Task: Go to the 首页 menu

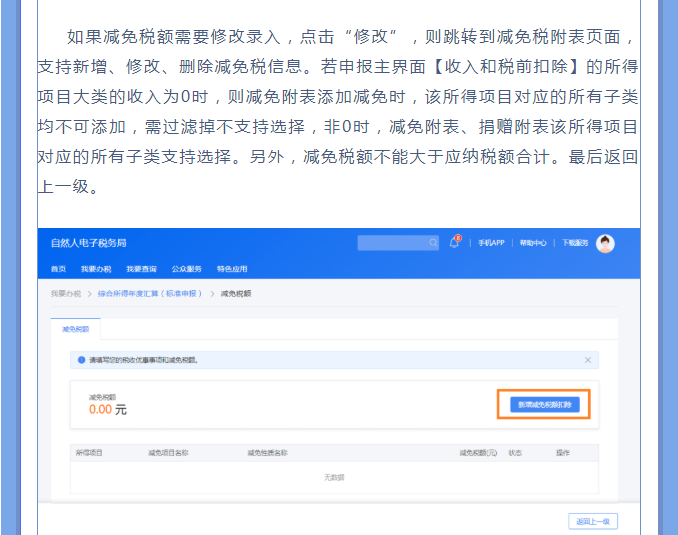Action: click(58, 269)
